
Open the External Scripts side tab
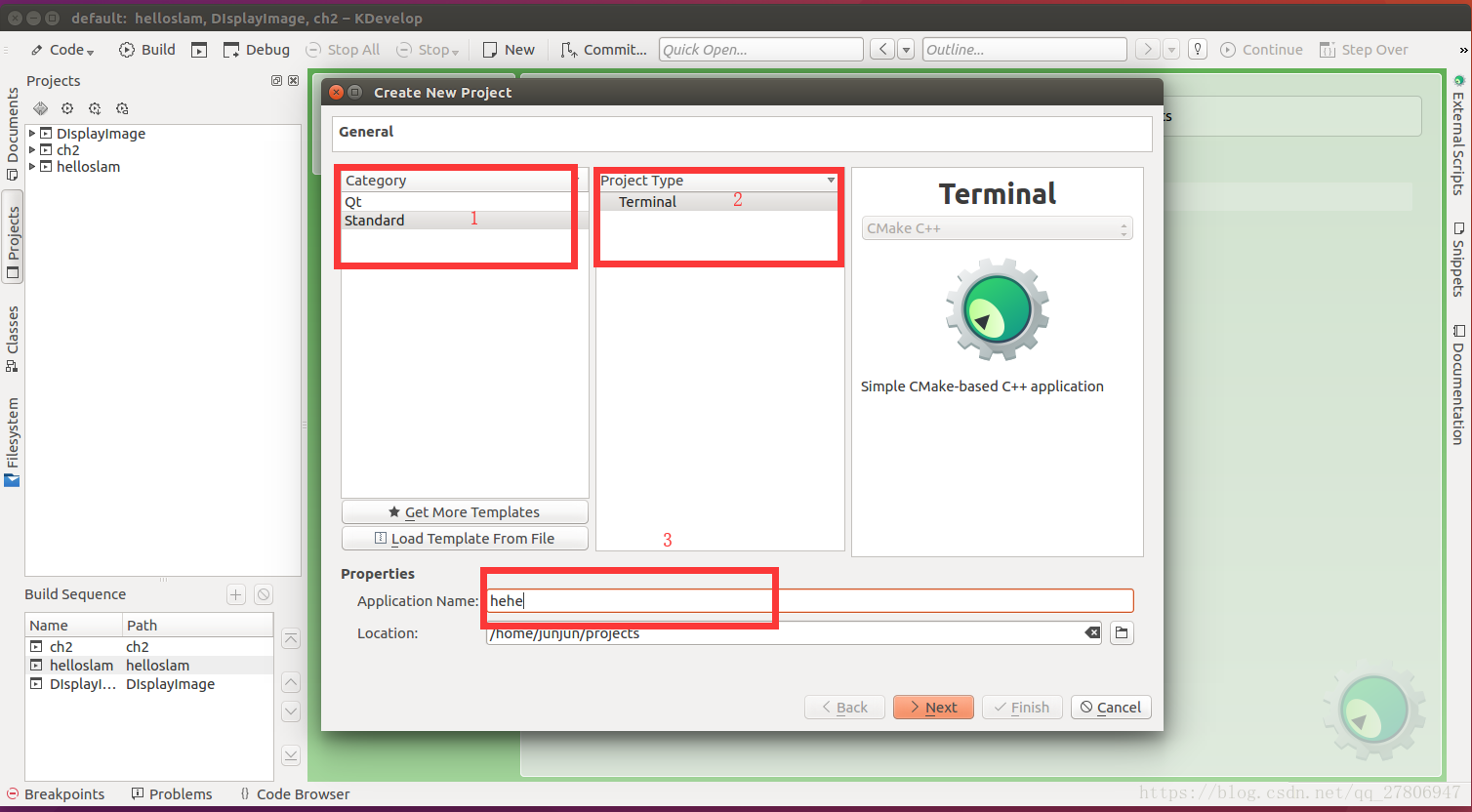pos(1458,135)
